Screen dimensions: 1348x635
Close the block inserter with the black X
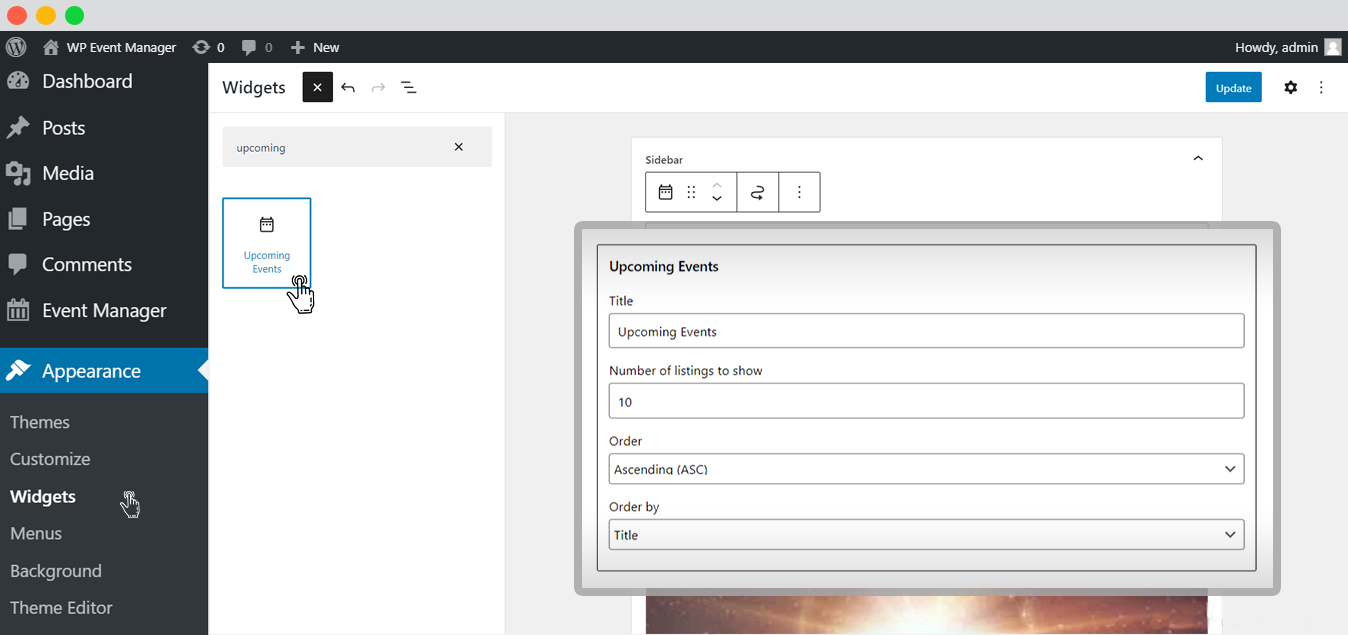(x=317, y=88)
